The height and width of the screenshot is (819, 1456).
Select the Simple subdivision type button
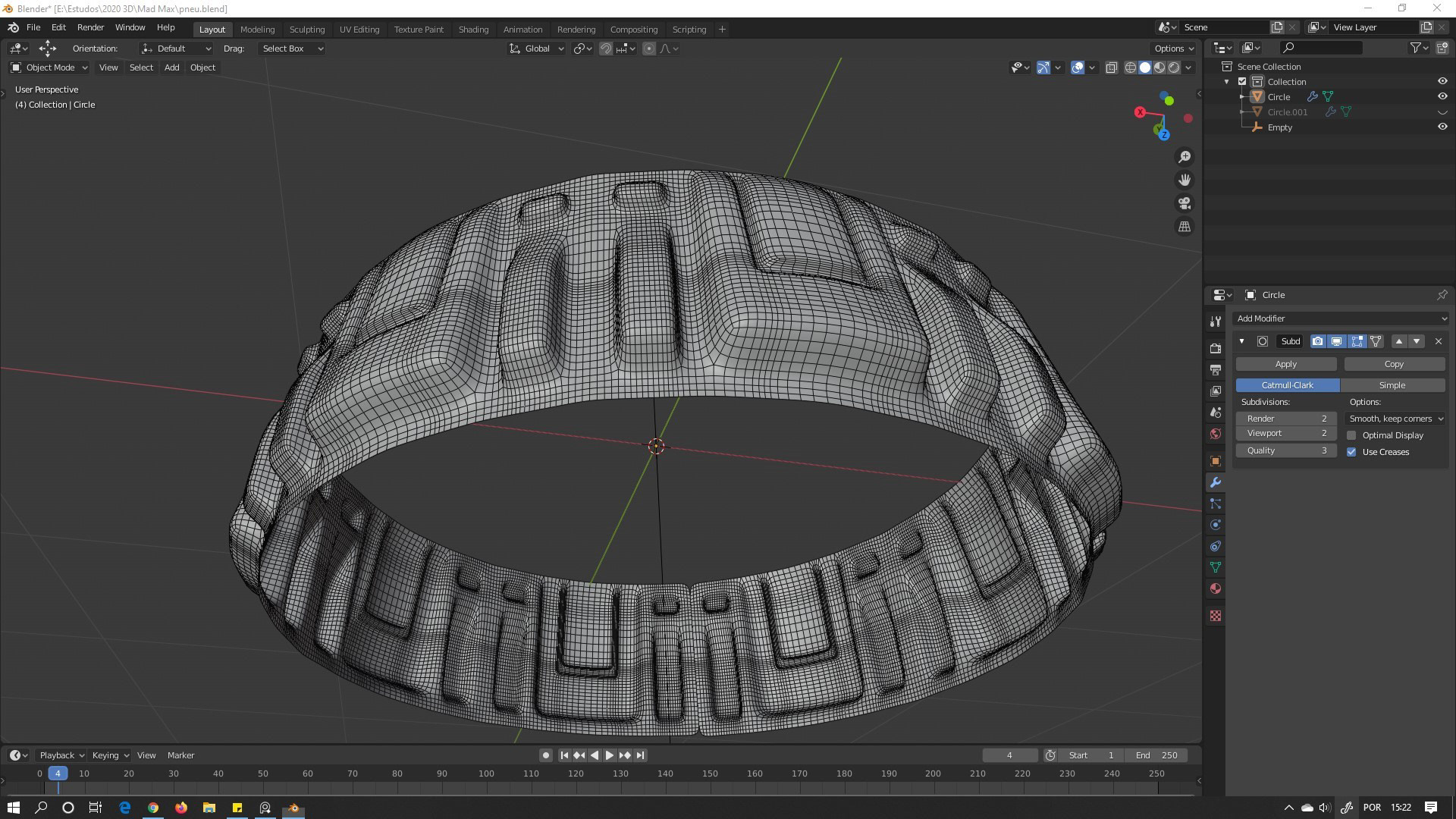coord(1392,385)
